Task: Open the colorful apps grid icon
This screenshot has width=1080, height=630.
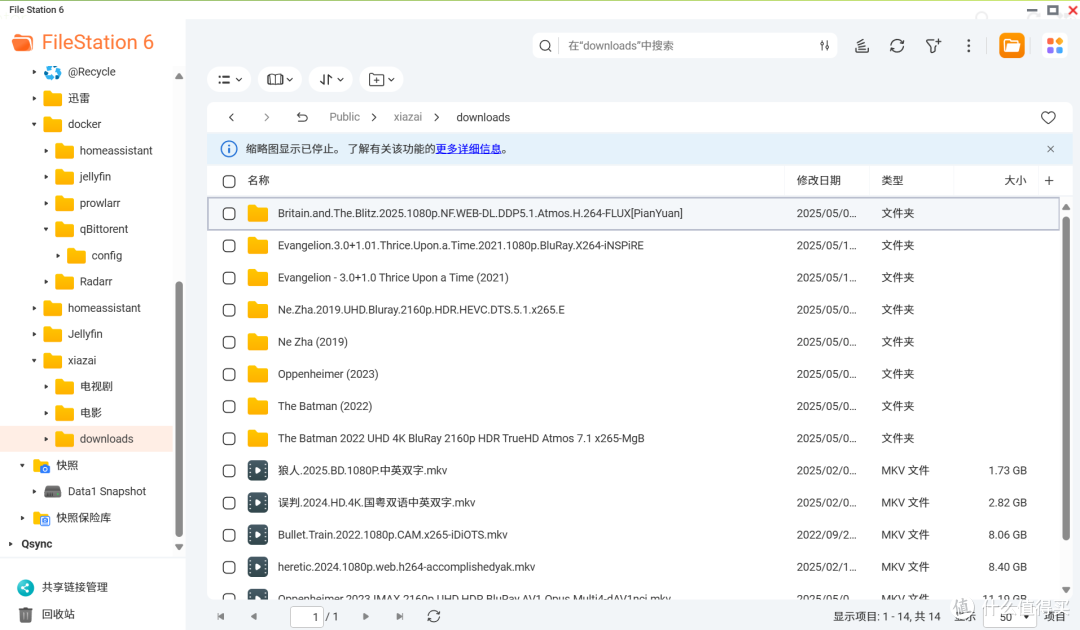Action: tap(1055, 46)
